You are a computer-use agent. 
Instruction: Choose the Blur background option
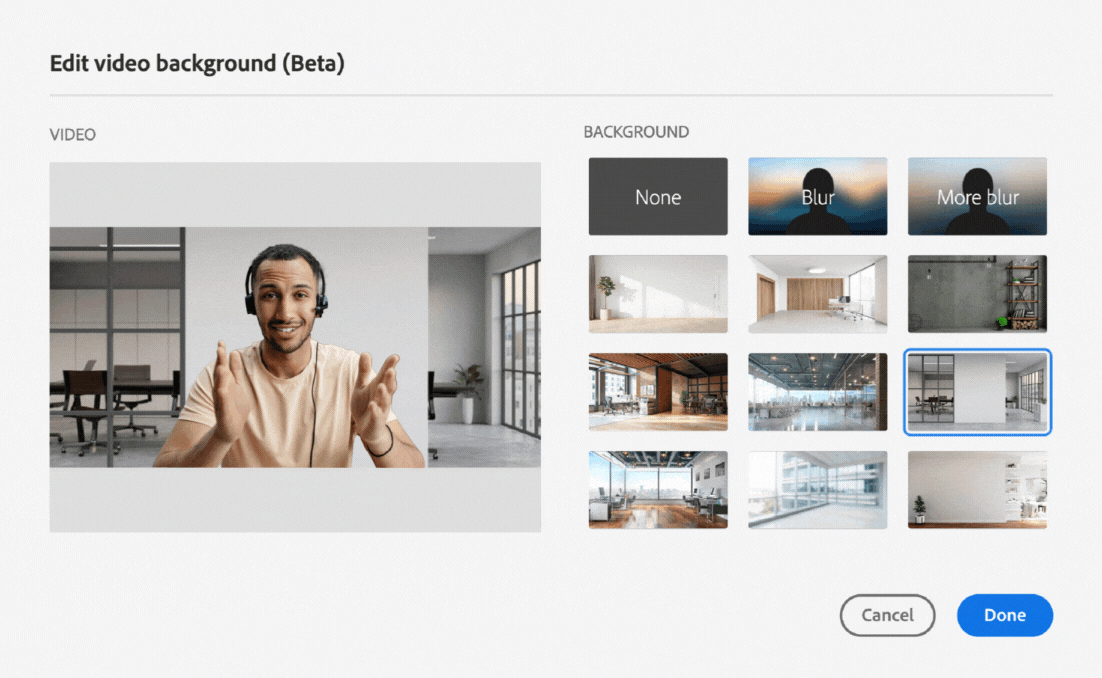817,196
